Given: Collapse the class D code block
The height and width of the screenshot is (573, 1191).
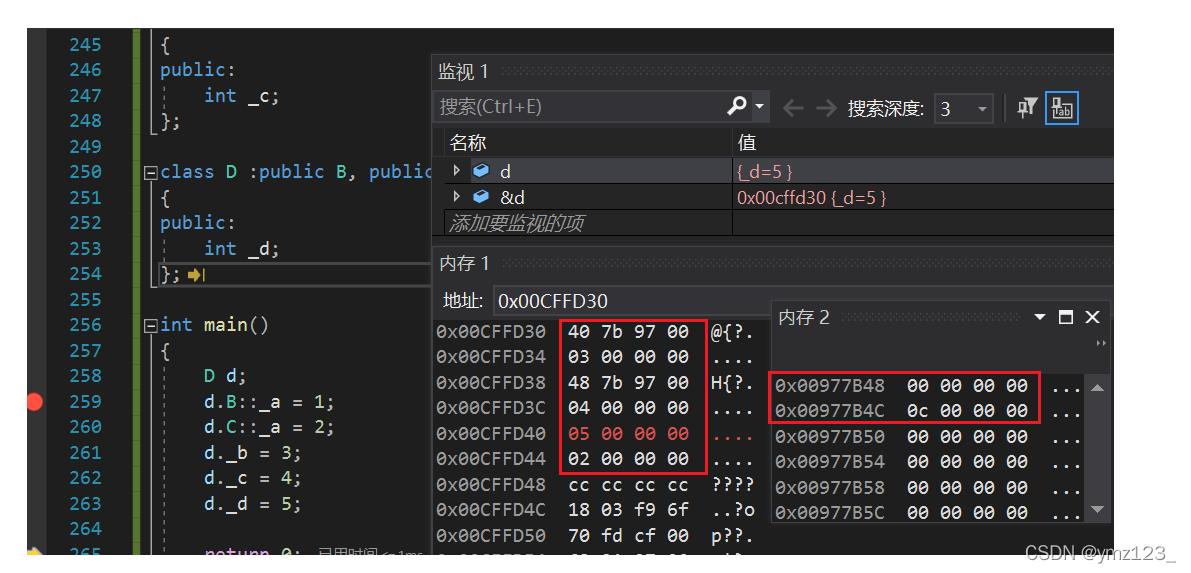Looking at the screenshot, I should (151, 172).
